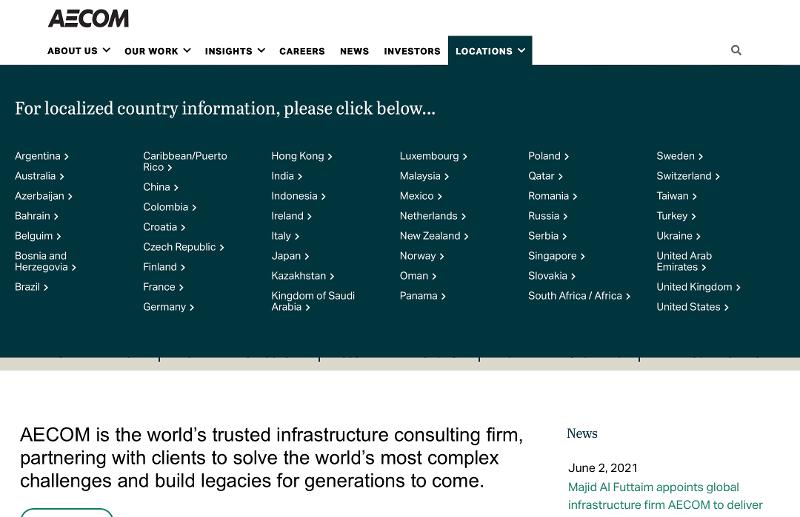
Task: Open the Investors page
Action: tap(412, 51)
